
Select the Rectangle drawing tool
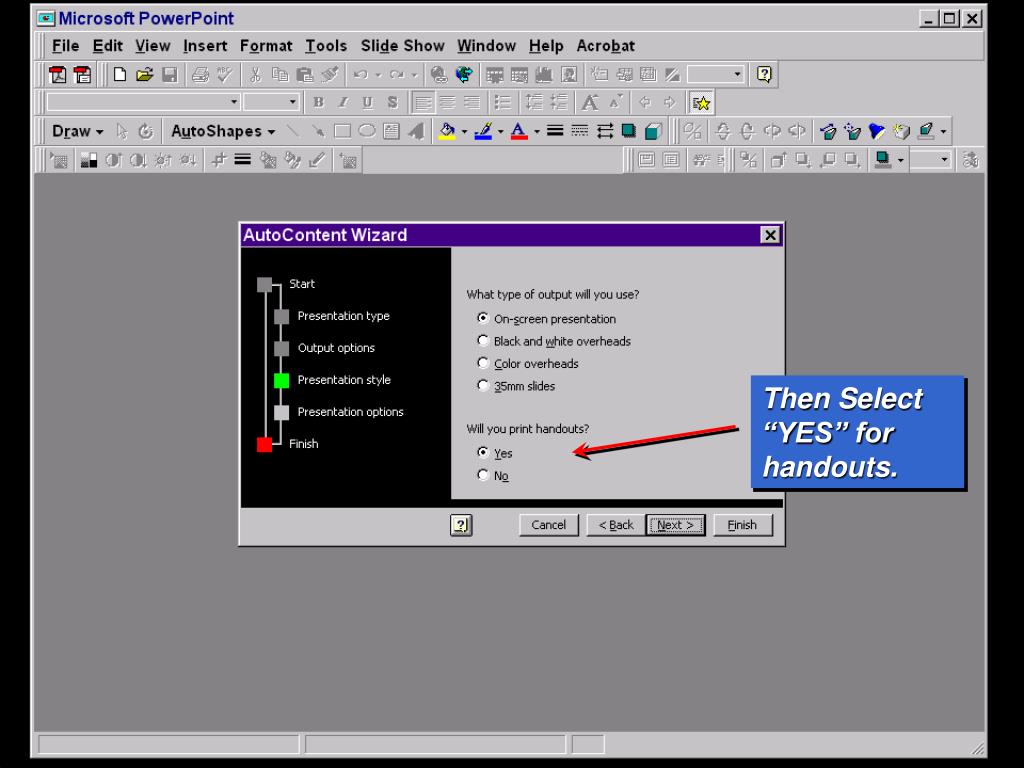tap(342, 131)
